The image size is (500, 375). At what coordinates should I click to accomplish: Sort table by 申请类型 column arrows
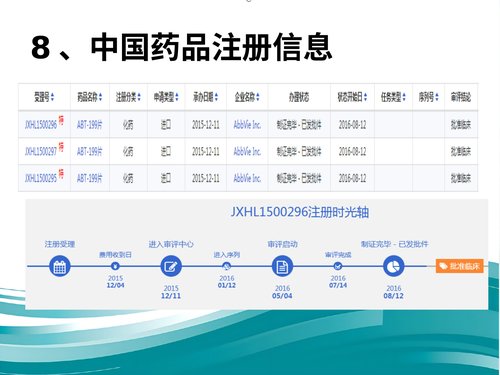pos(177,97)
